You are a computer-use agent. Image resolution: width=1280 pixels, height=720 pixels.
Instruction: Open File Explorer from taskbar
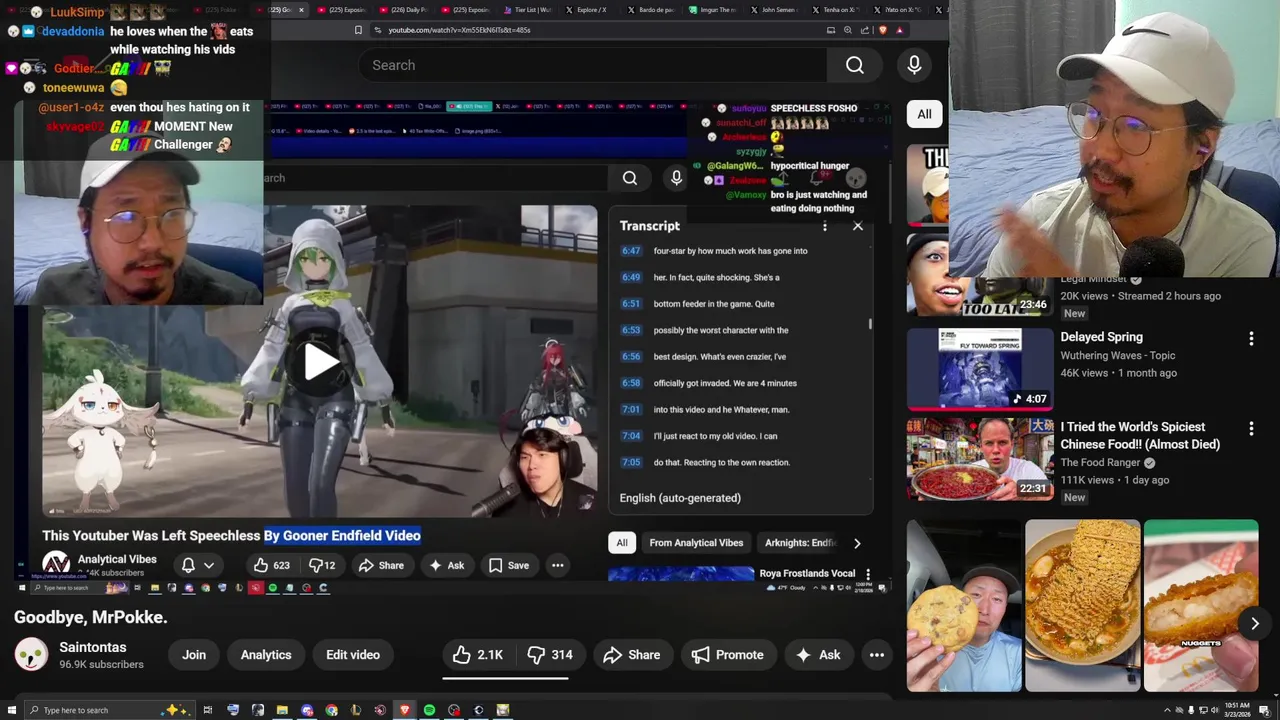pos(282,710)
